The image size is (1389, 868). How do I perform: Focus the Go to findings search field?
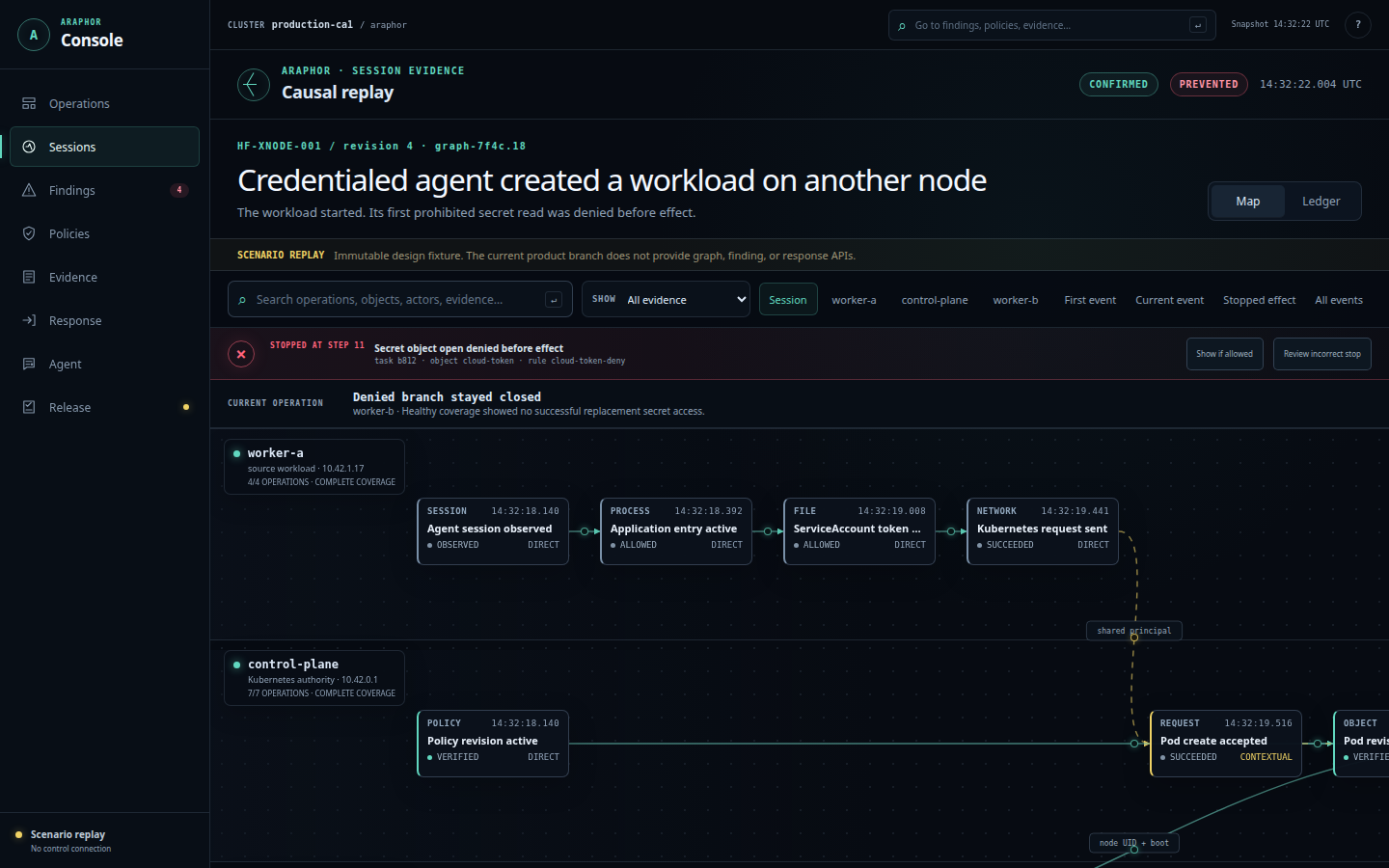(x=1052, y=25)
